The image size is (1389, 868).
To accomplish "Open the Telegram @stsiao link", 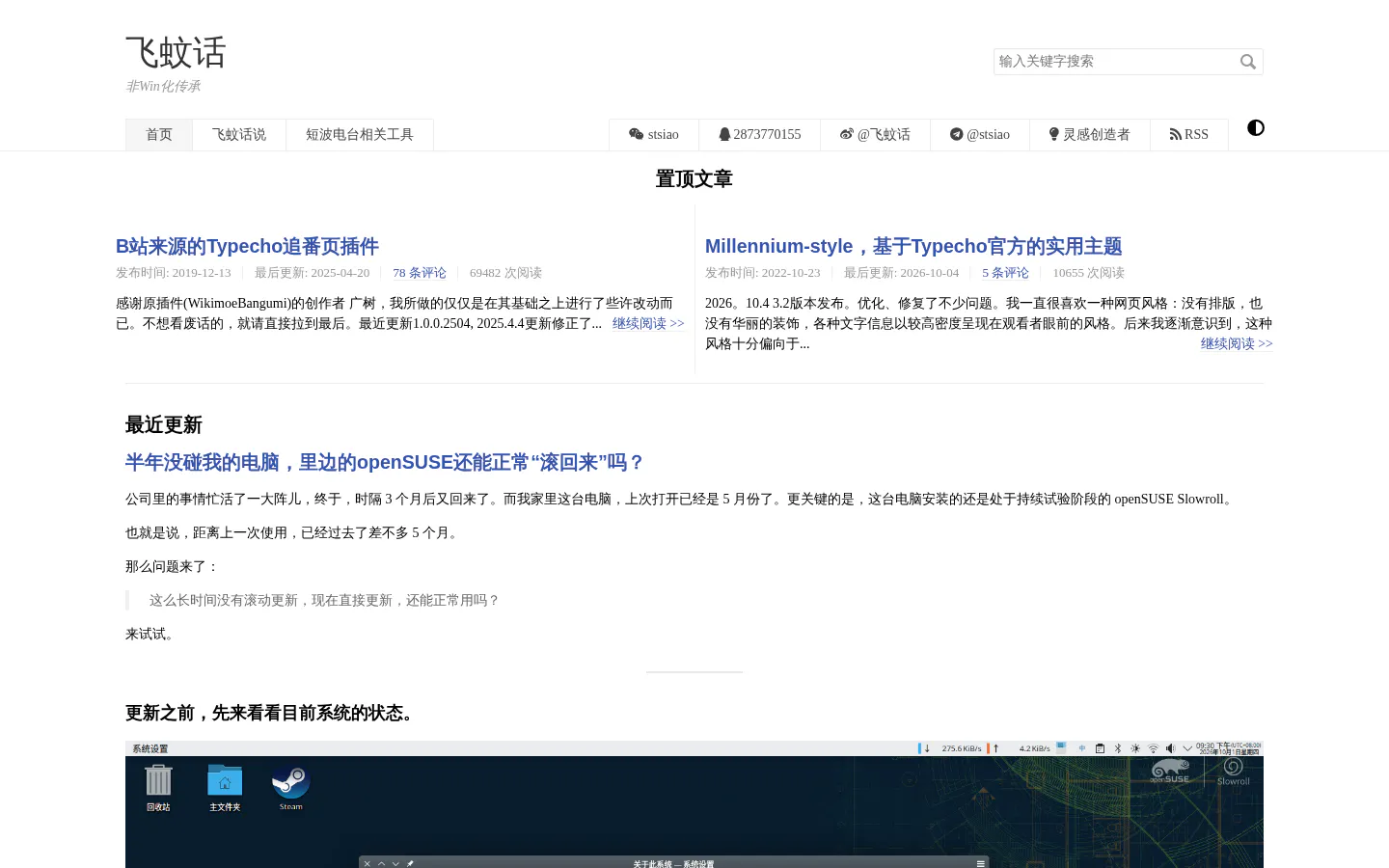I will [x=980, y=135].
